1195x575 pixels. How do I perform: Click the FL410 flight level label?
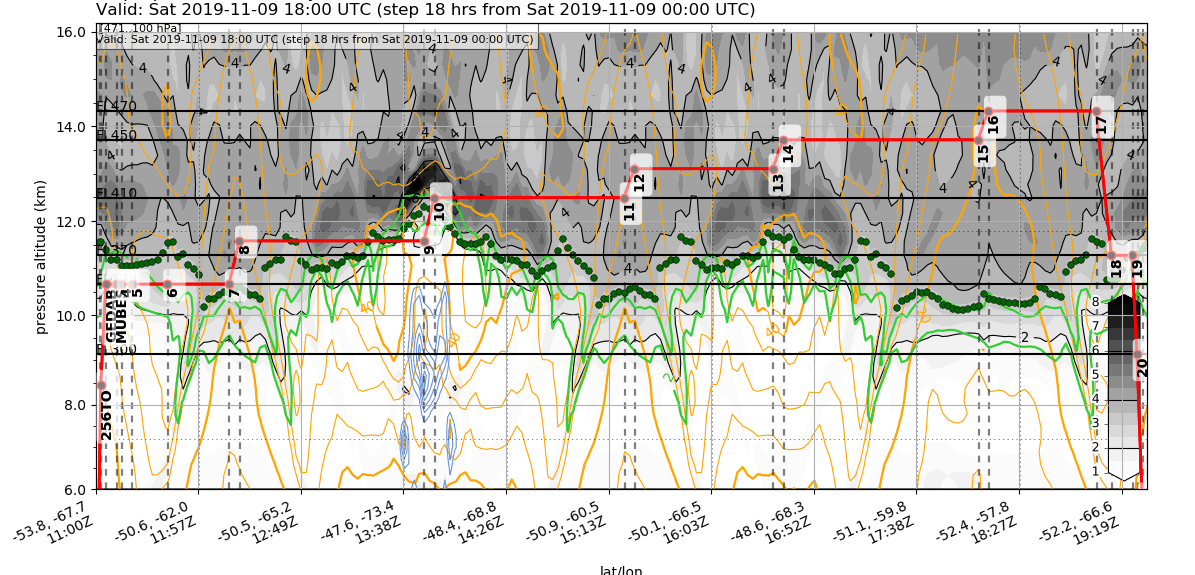(x=117, y=193)
